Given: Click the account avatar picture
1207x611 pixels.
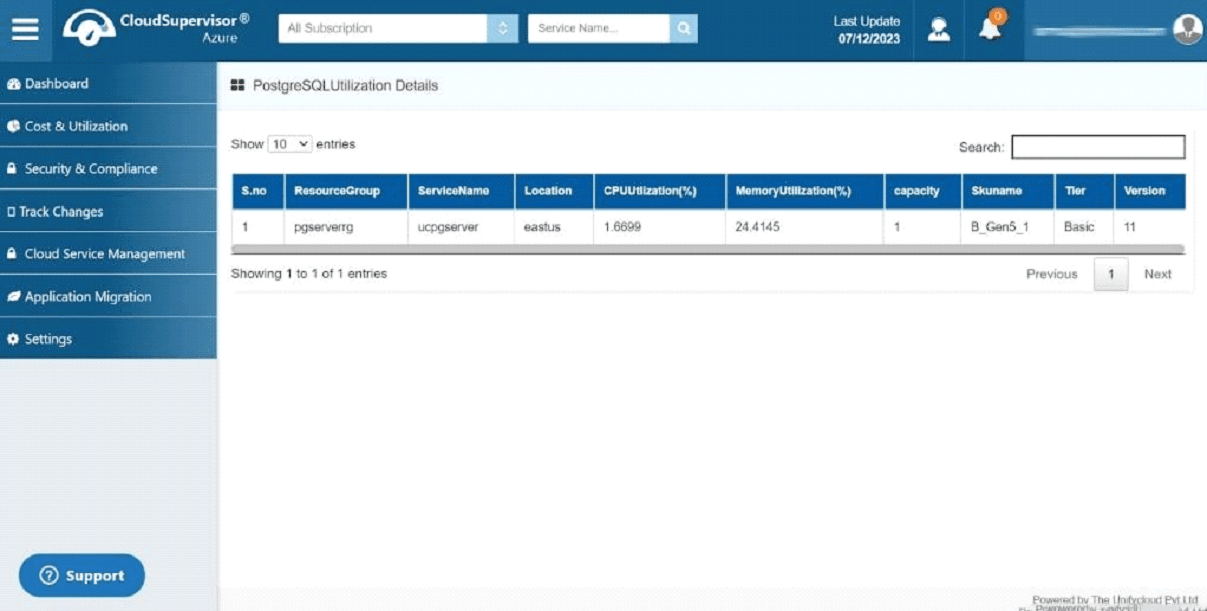Looking at the screenshot, I should (x=1187, y=29).
